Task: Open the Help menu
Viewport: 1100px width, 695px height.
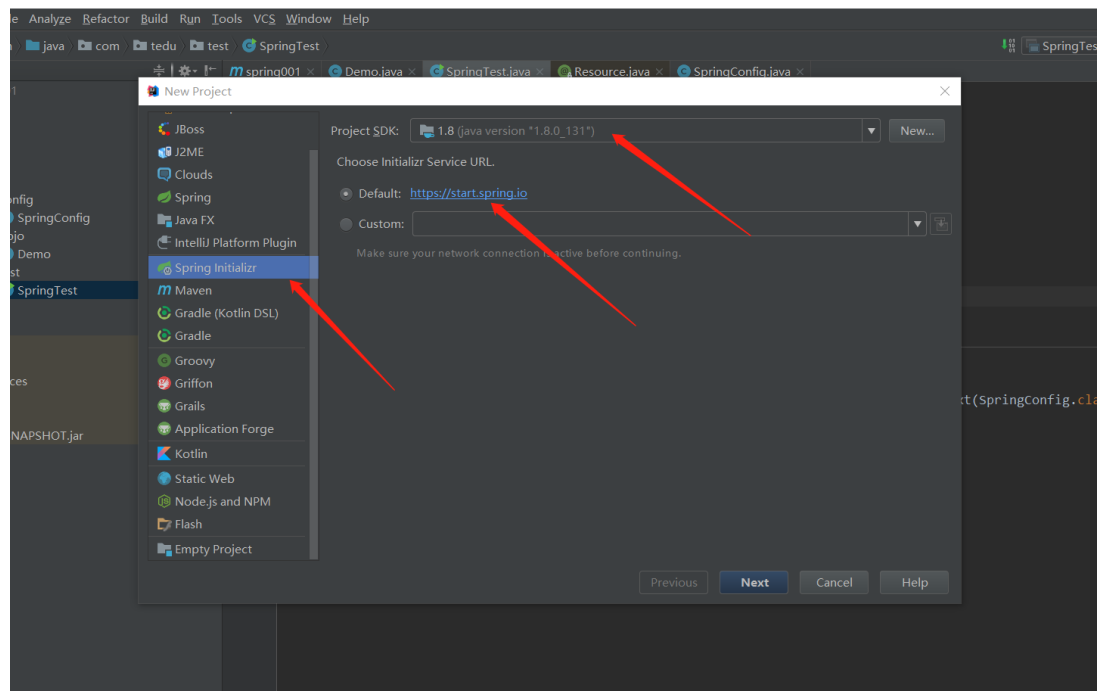Action: [356, 19]
